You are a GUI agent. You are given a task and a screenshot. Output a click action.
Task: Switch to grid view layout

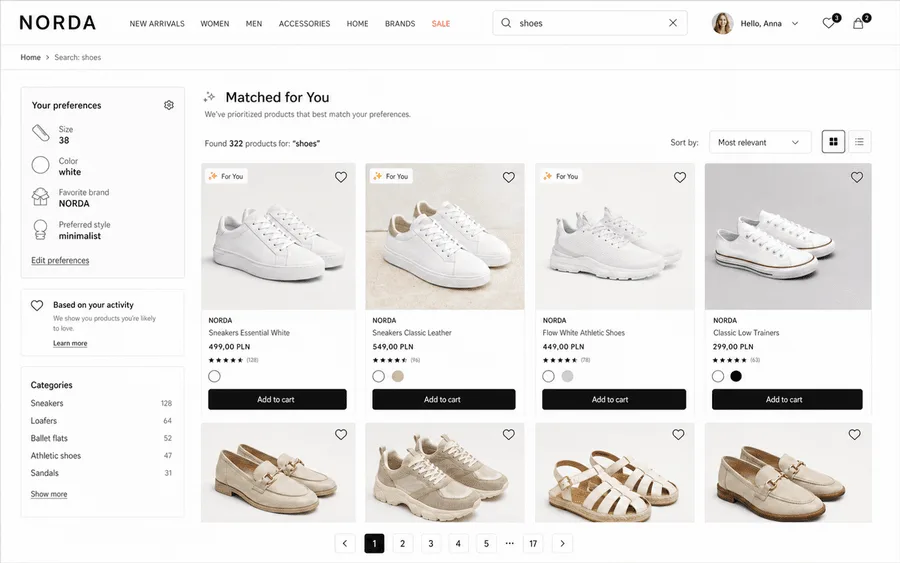pyautogui.click(x=833, y=142)
